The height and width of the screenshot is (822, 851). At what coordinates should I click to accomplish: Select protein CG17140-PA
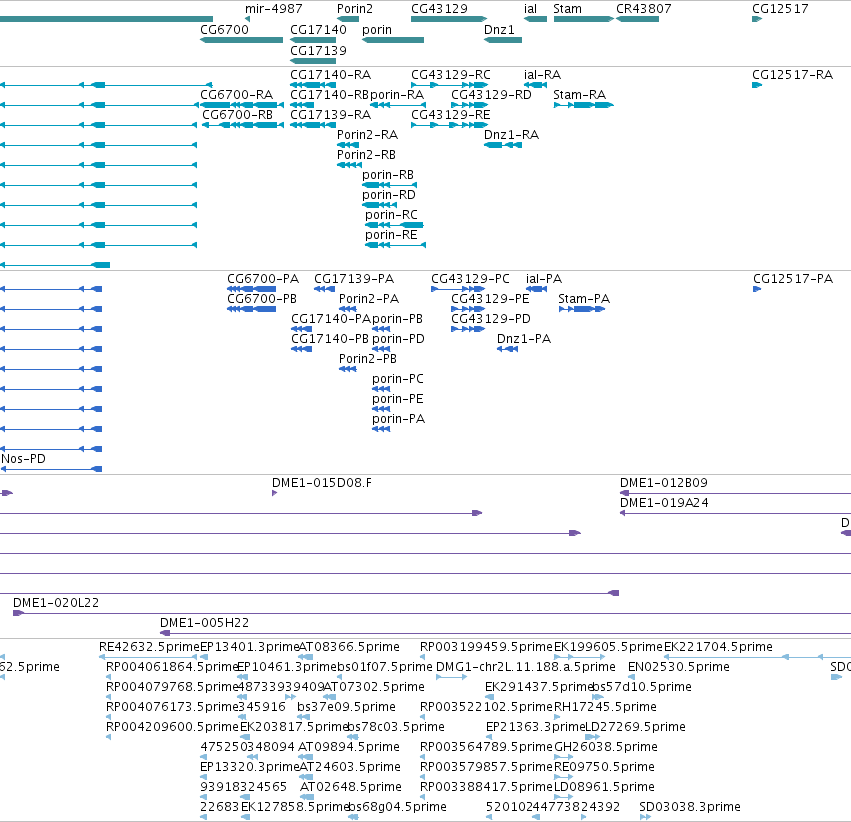click(x=301, y=329)
